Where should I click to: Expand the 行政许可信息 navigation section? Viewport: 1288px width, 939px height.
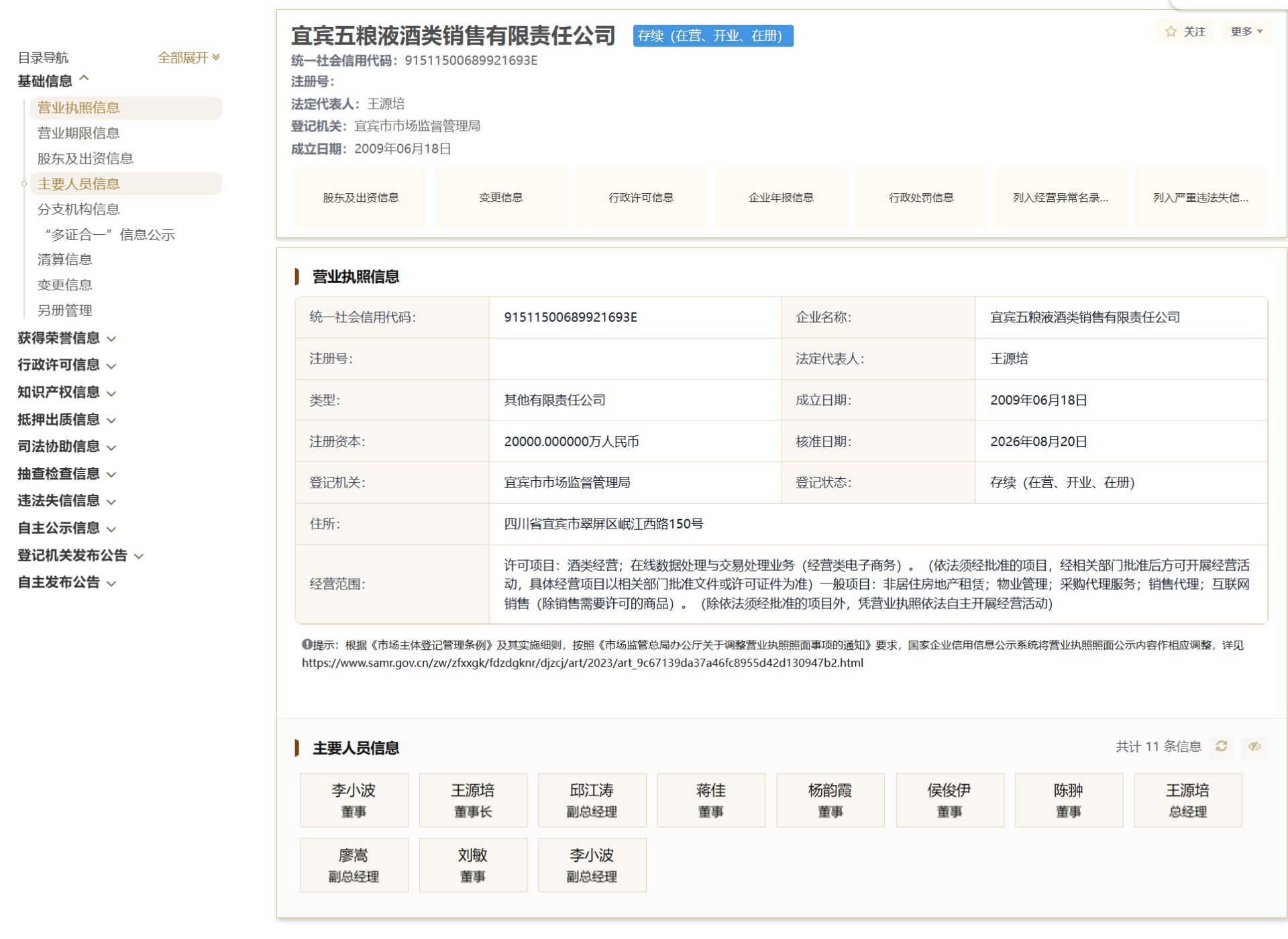pyautogui.click(x=67, y=365)
